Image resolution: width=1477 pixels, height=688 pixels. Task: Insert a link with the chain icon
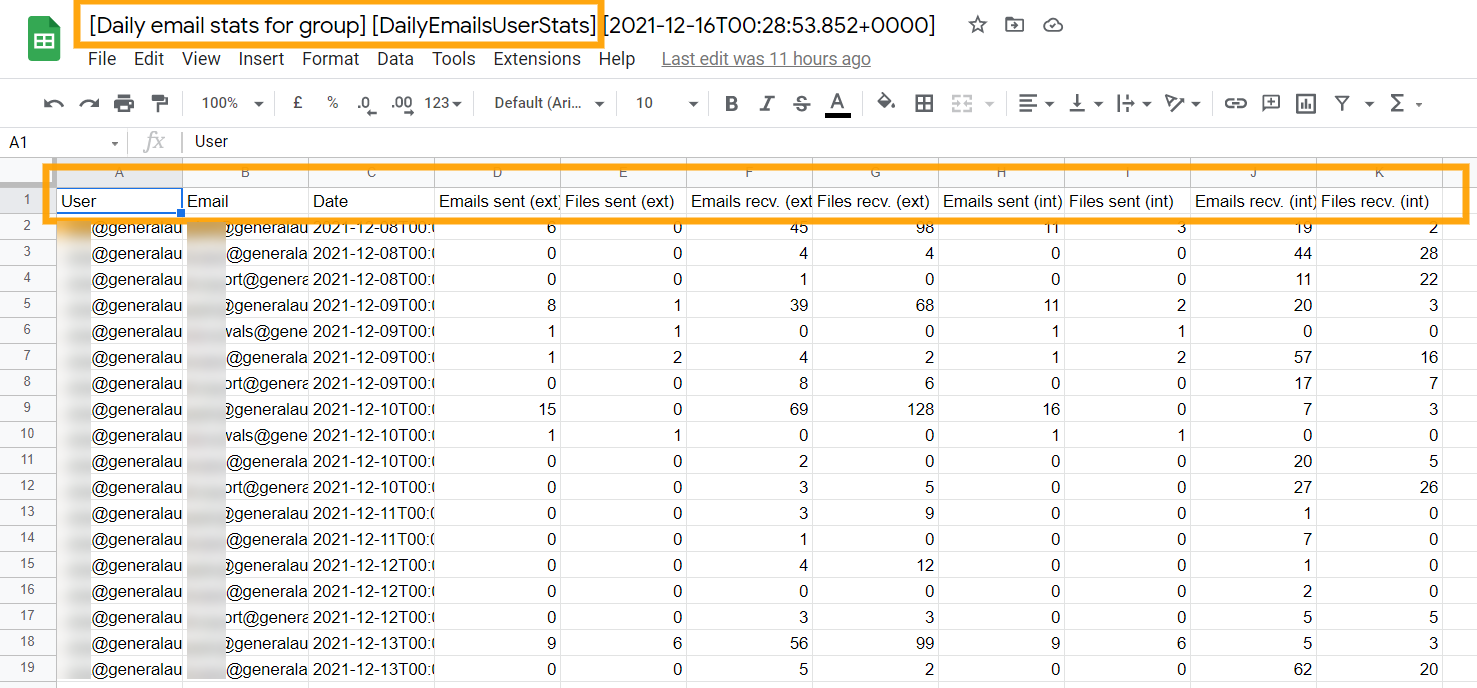tap(1236, 103)
